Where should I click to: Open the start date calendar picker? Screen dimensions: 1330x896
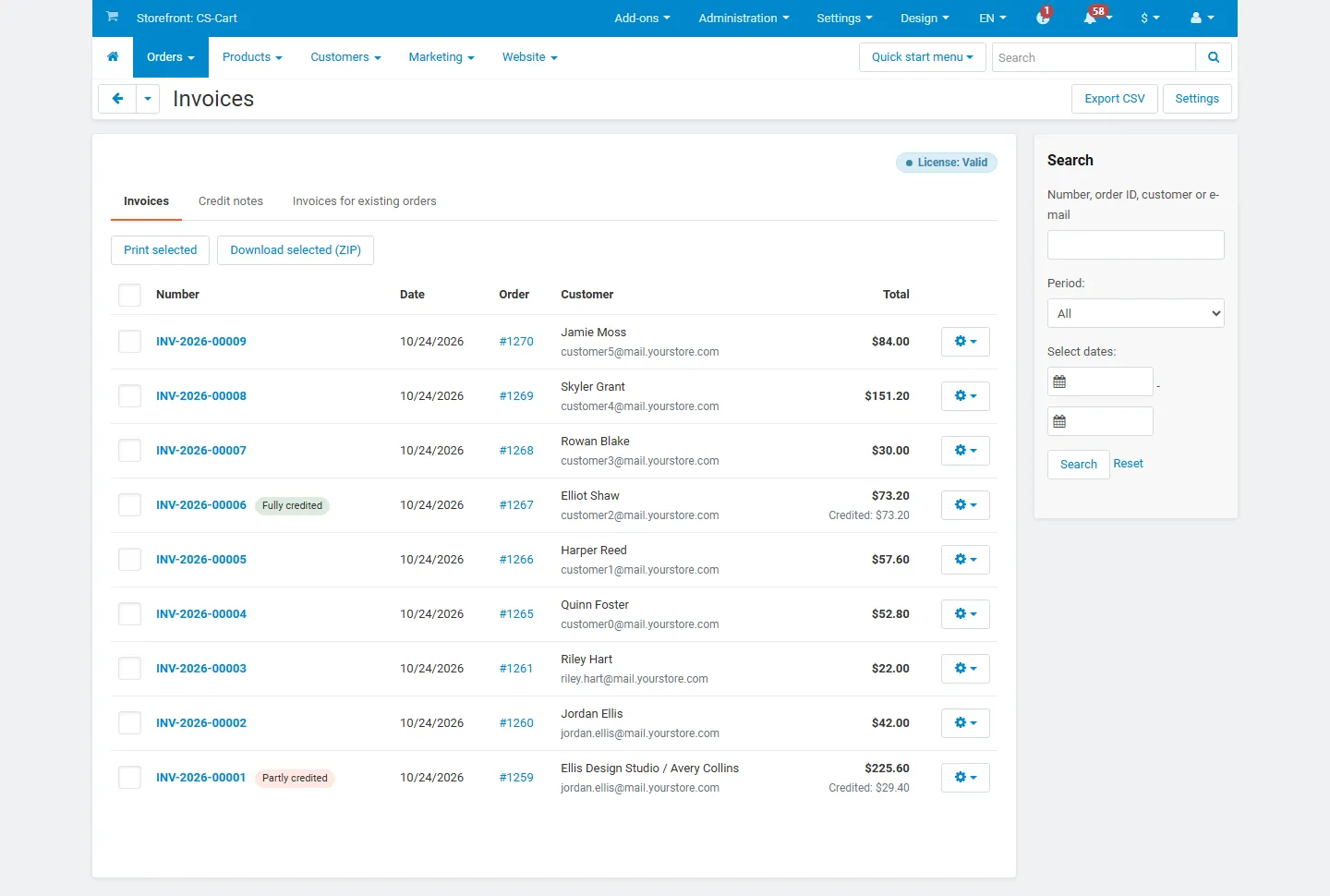point(1059,381)
